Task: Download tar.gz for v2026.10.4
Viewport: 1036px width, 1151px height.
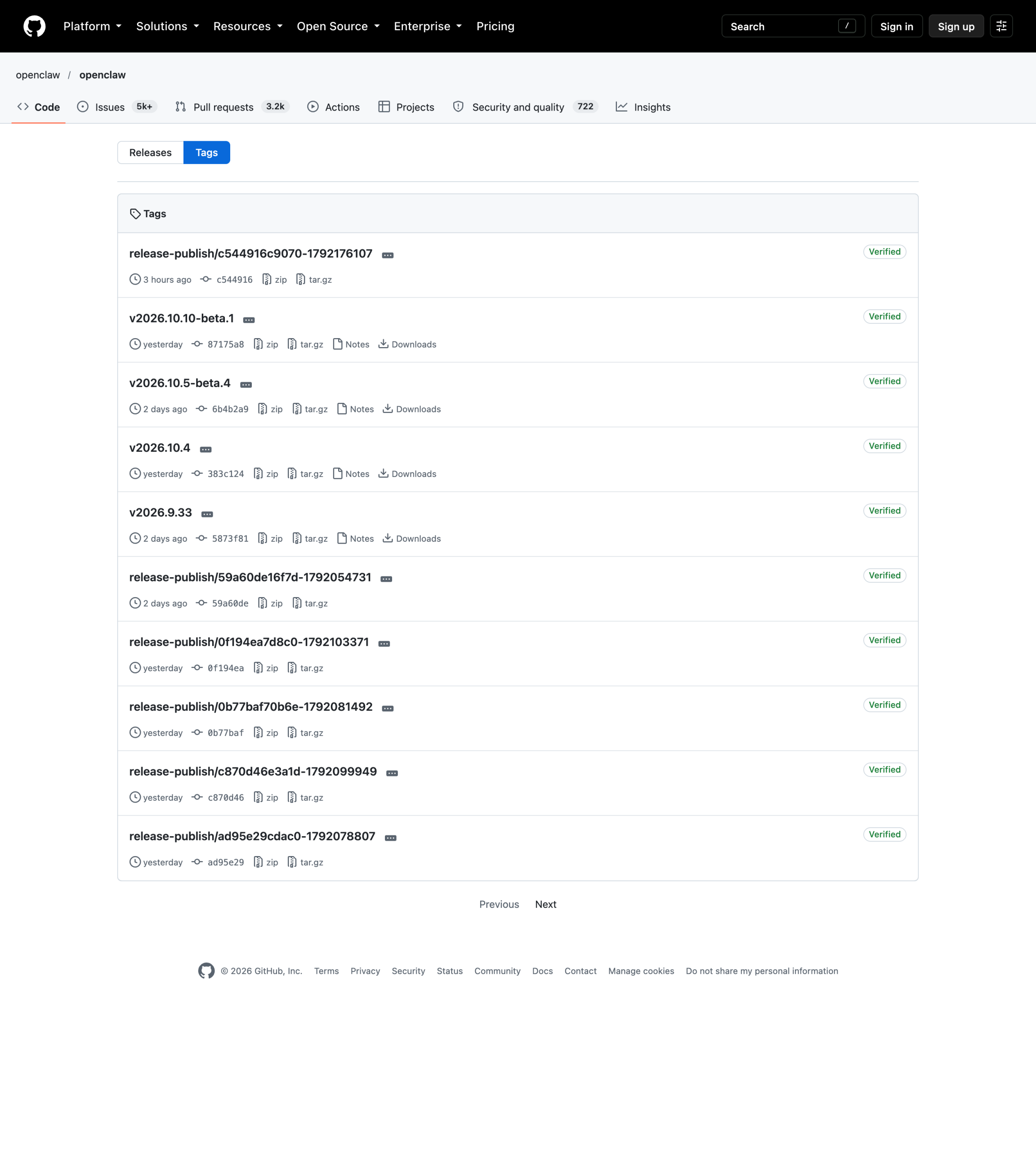Action: click(305, 473)
